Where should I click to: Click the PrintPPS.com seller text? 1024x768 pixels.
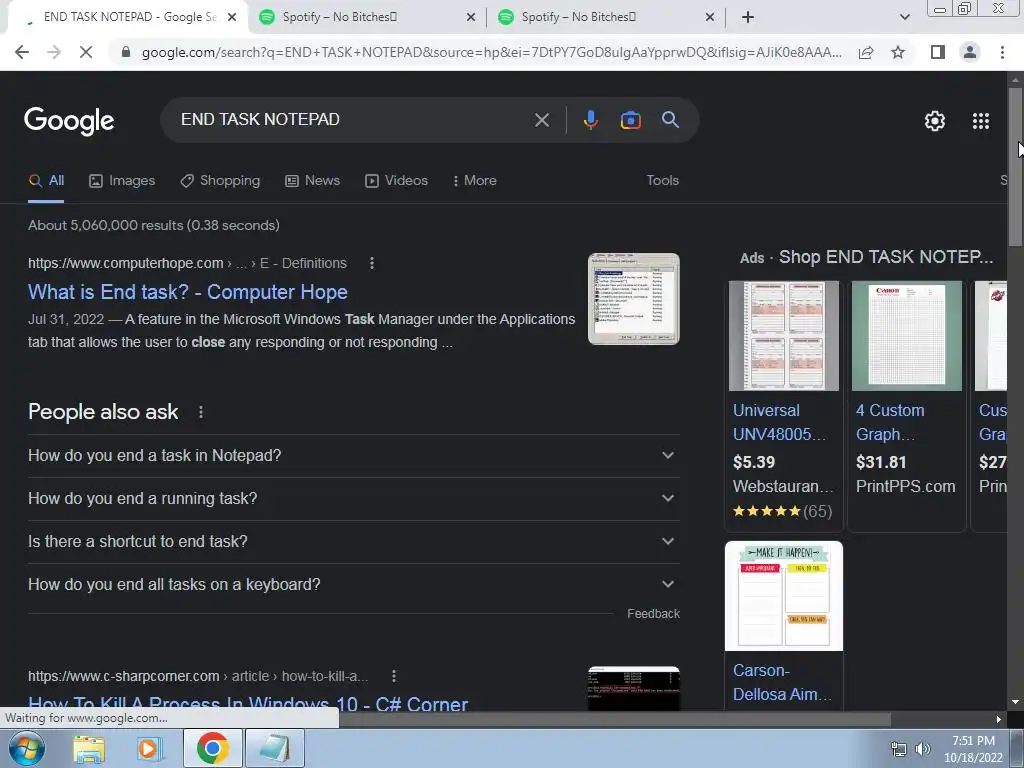(x=905, y=487)
